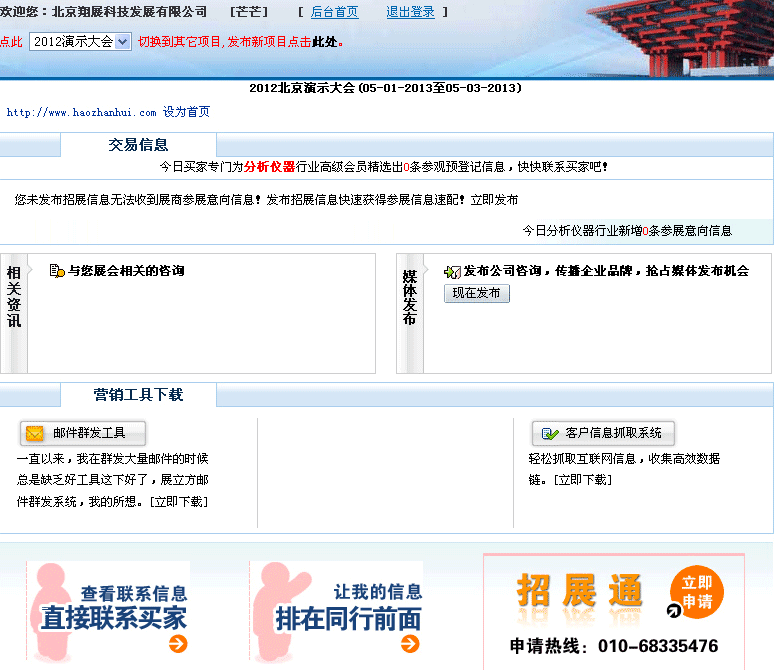Screen dimensions: 774x670
Task: Click 立即下载 under 客户信息抓取系统
Action: click(x=583, y=479)
